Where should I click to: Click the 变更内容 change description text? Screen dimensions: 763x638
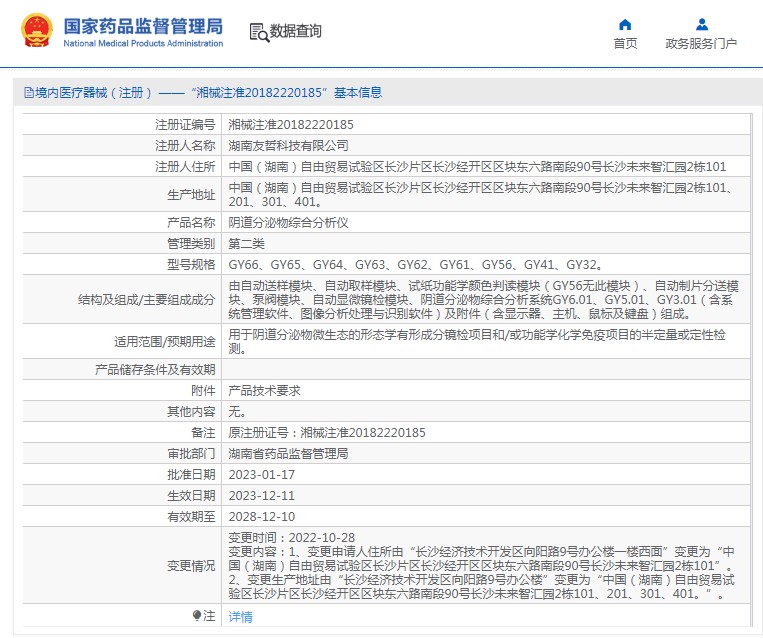(482, 573)
